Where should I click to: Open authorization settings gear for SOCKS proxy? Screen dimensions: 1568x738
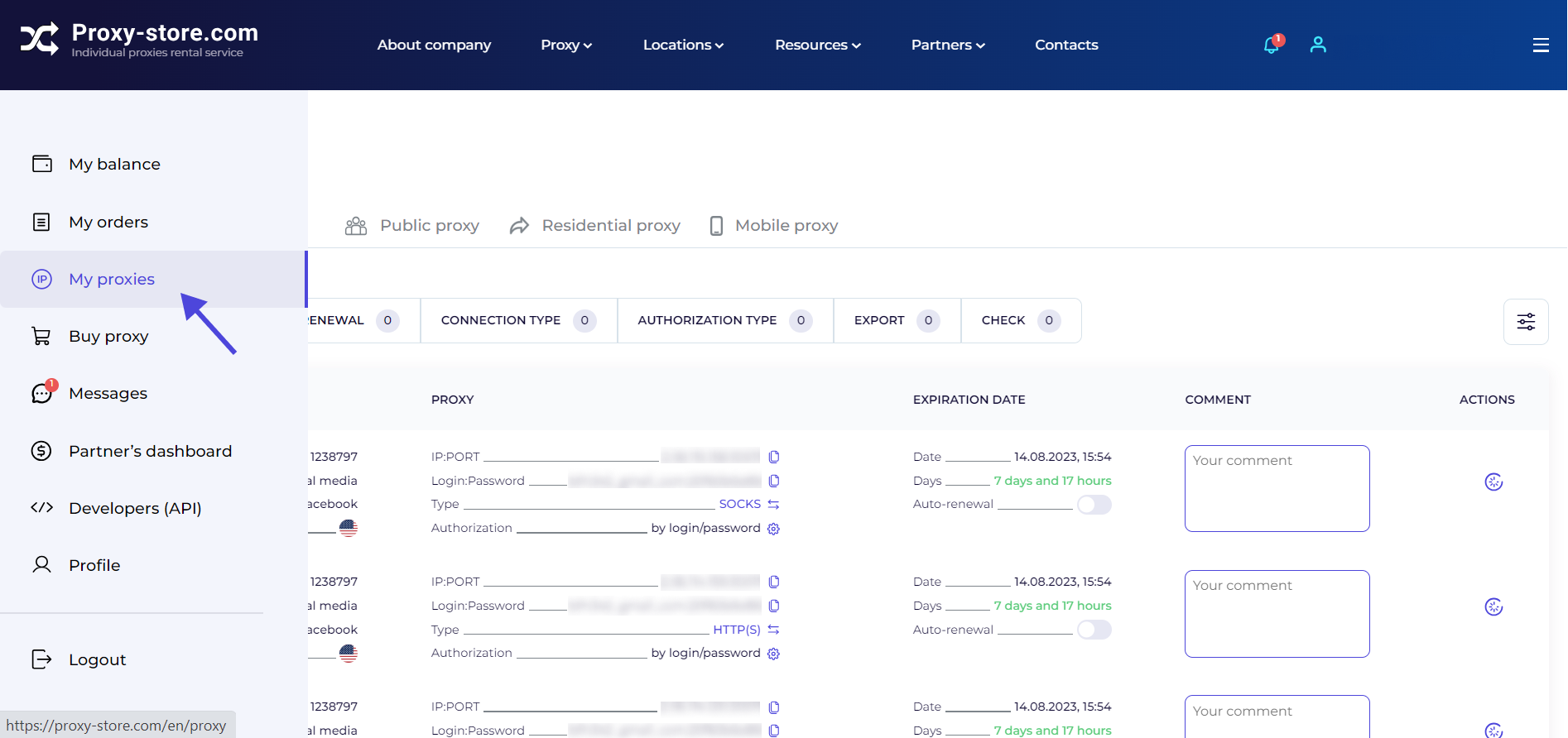773,529
